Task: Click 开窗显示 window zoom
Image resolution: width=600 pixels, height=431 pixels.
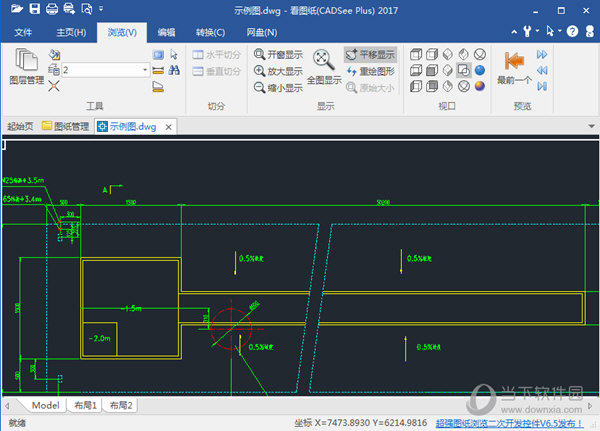Action: (x=278, y=54)
